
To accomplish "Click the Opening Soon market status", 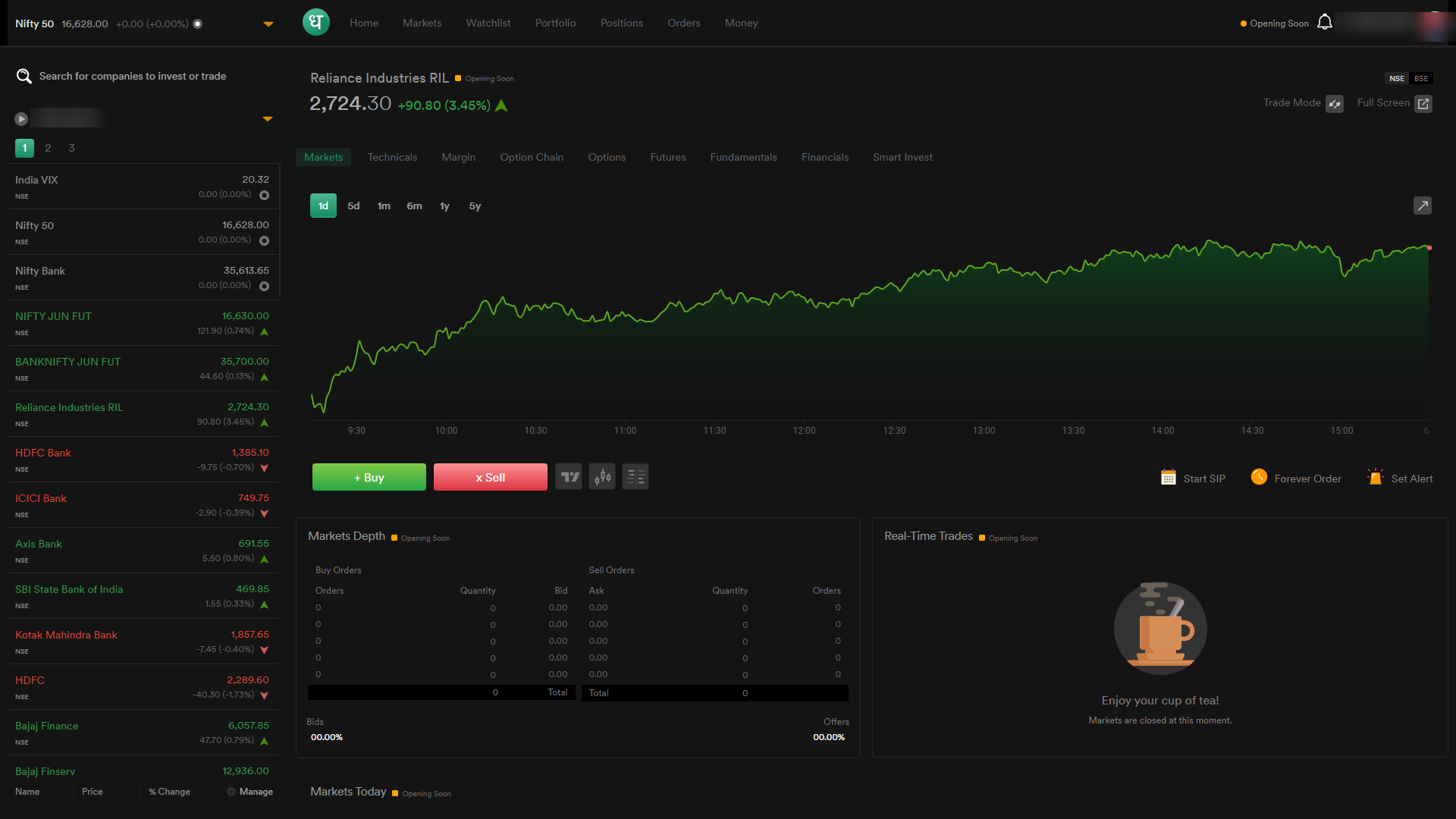I will [x=1274, y=24].
